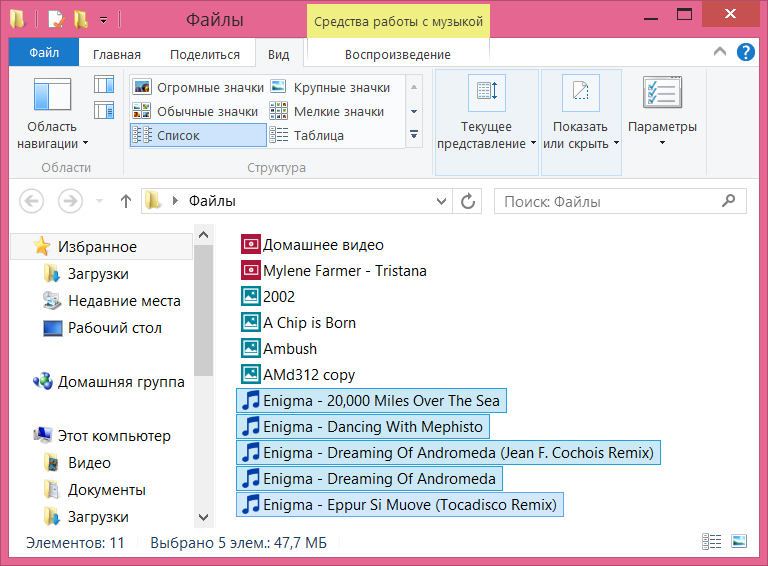
Task: Switch to the Воспроизведение tab
Action: click(x=397, y=54)
